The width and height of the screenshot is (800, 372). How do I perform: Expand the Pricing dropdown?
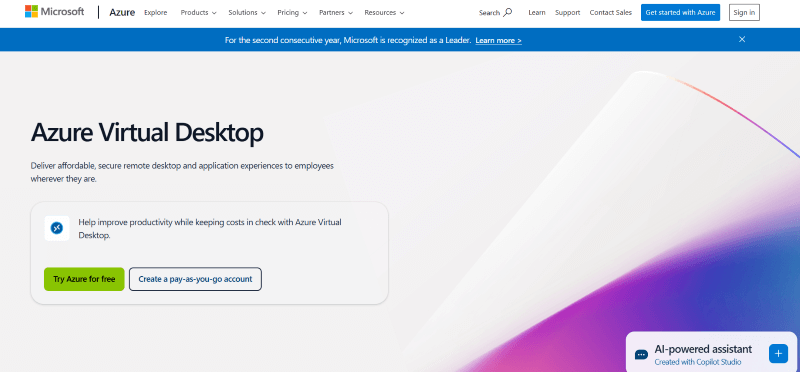click(292, 13)
